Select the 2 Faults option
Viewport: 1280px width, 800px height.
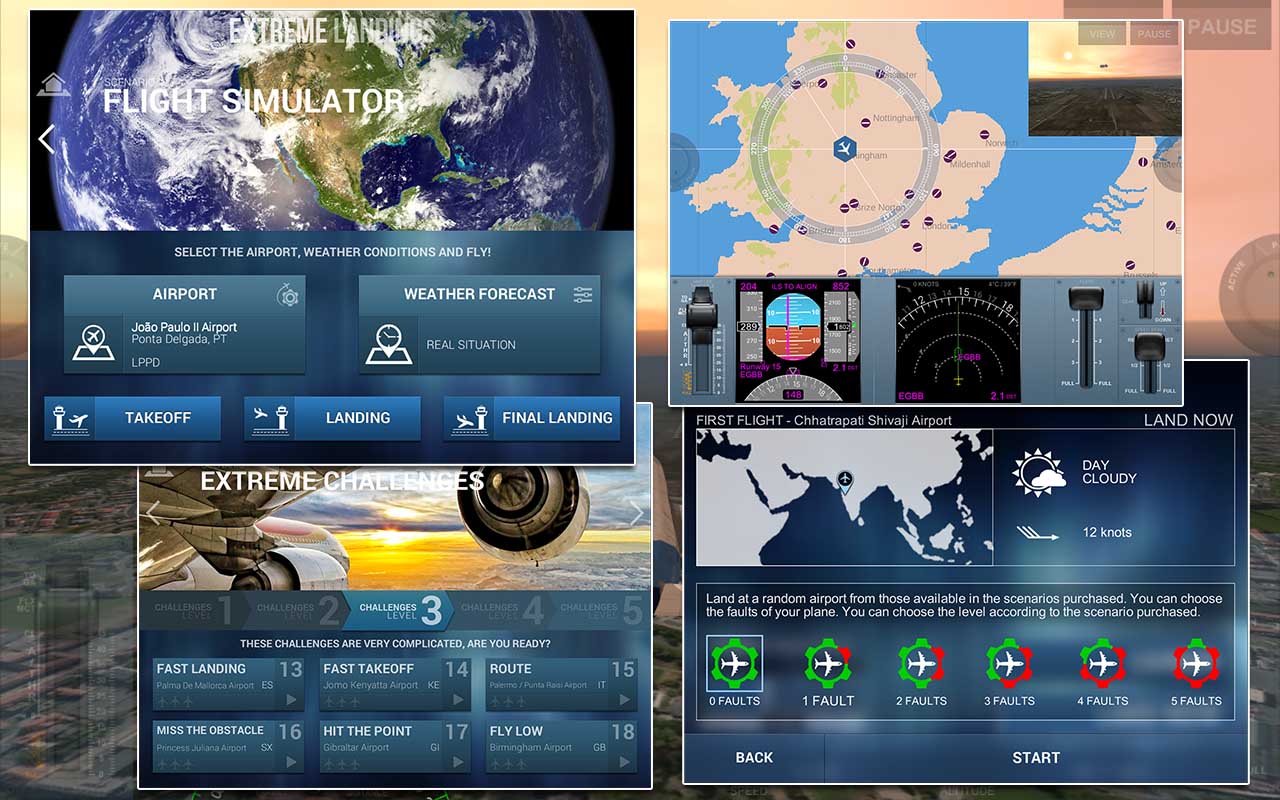pyautogui.click(x=921, y=671)
